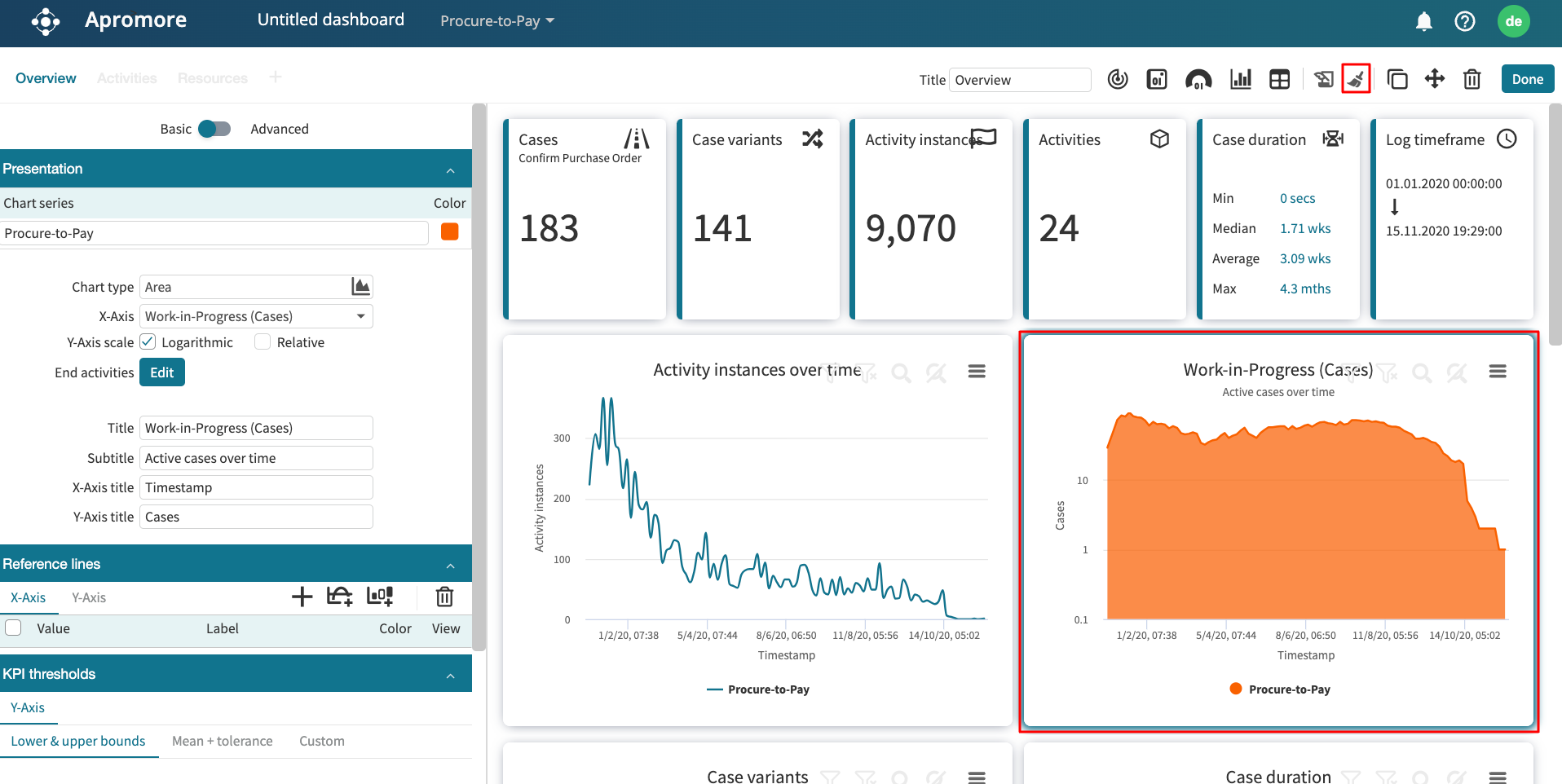Uncheck the Logarithmic Y-Axis scale checkbox
Image resolution: width=1562 pixels, height=784 pixels.
[x=148, y=342]
